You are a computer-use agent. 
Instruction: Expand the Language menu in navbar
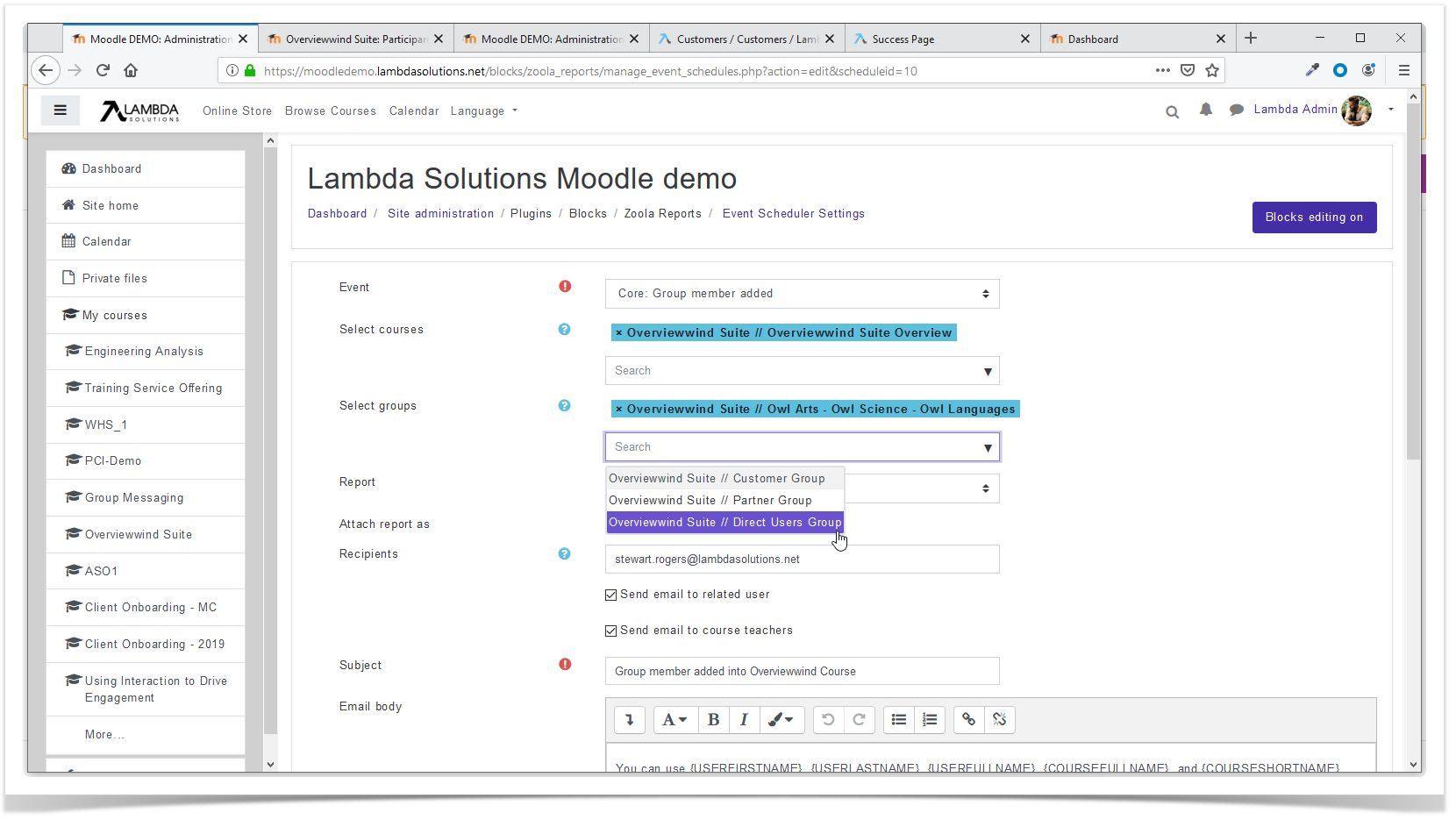pyautogui.click(x=484, y=111)
